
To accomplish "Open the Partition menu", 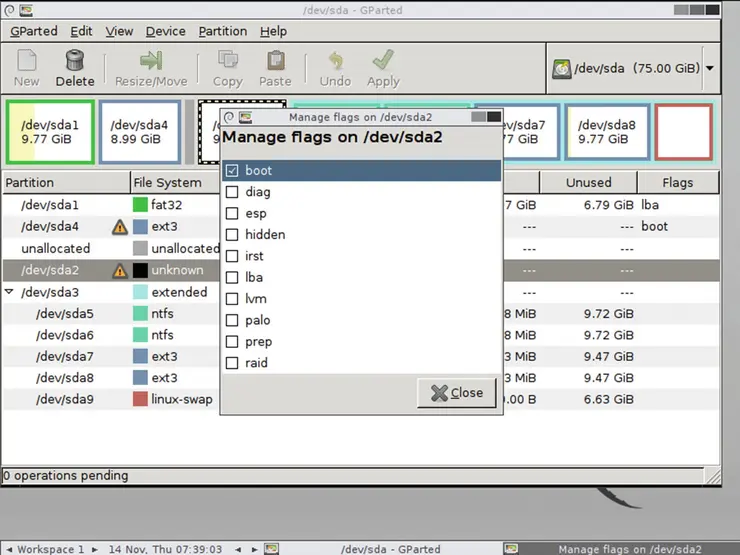I will point(222,31).
